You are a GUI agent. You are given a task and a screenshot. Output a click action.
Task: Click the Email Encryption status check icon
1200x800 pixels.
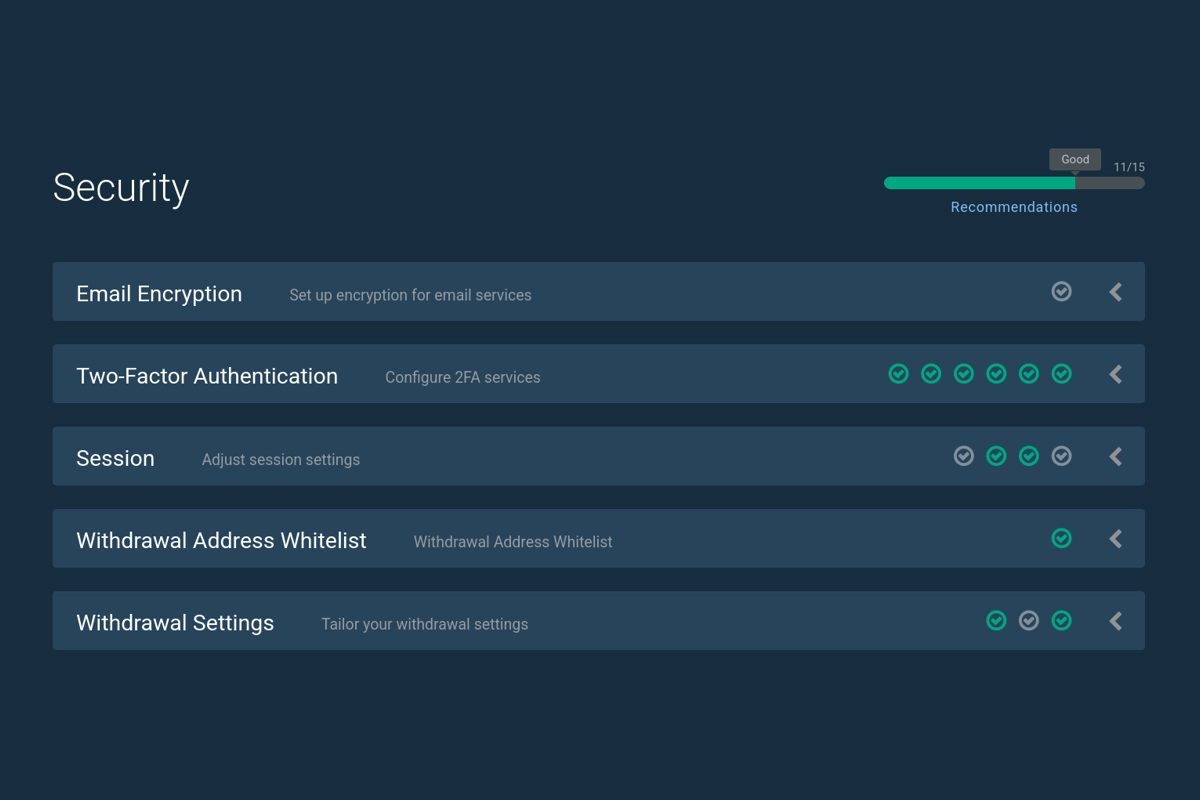point(1061,292)
